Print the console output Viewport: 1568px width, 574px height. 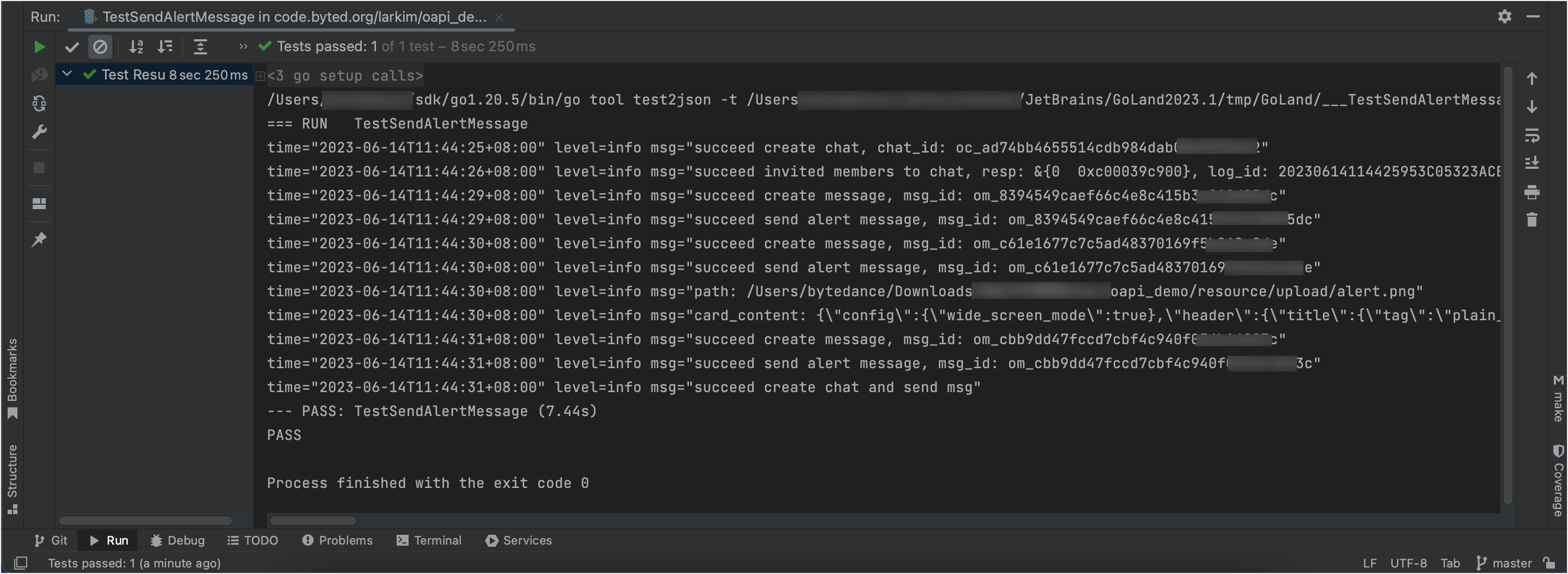[x=1533, y=192]
